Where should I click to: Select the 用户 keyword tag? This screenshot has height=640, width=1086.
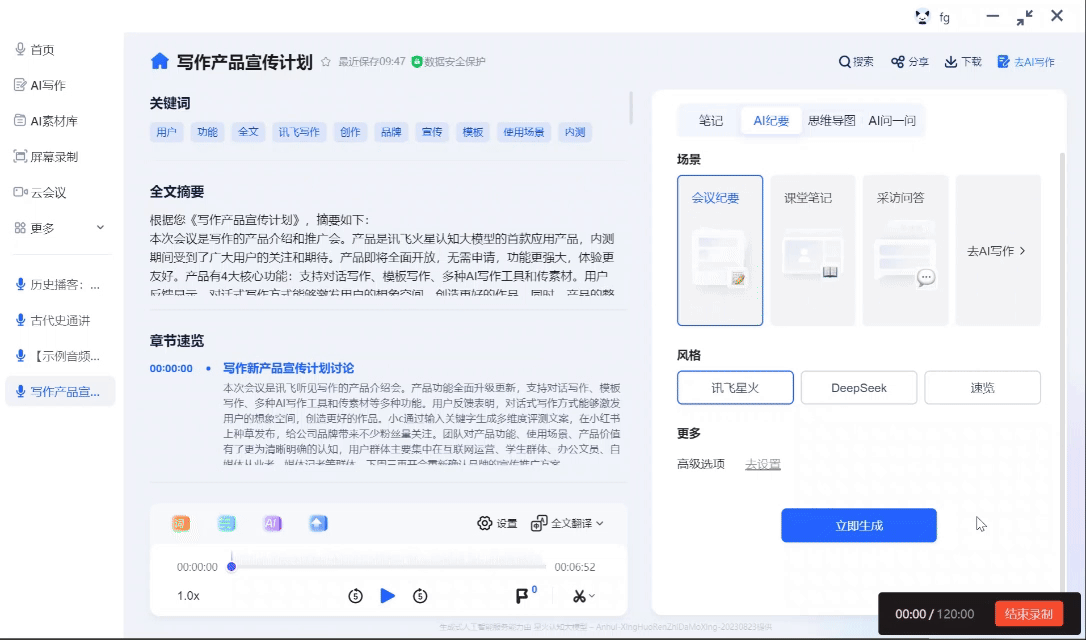tap(166, 132)
